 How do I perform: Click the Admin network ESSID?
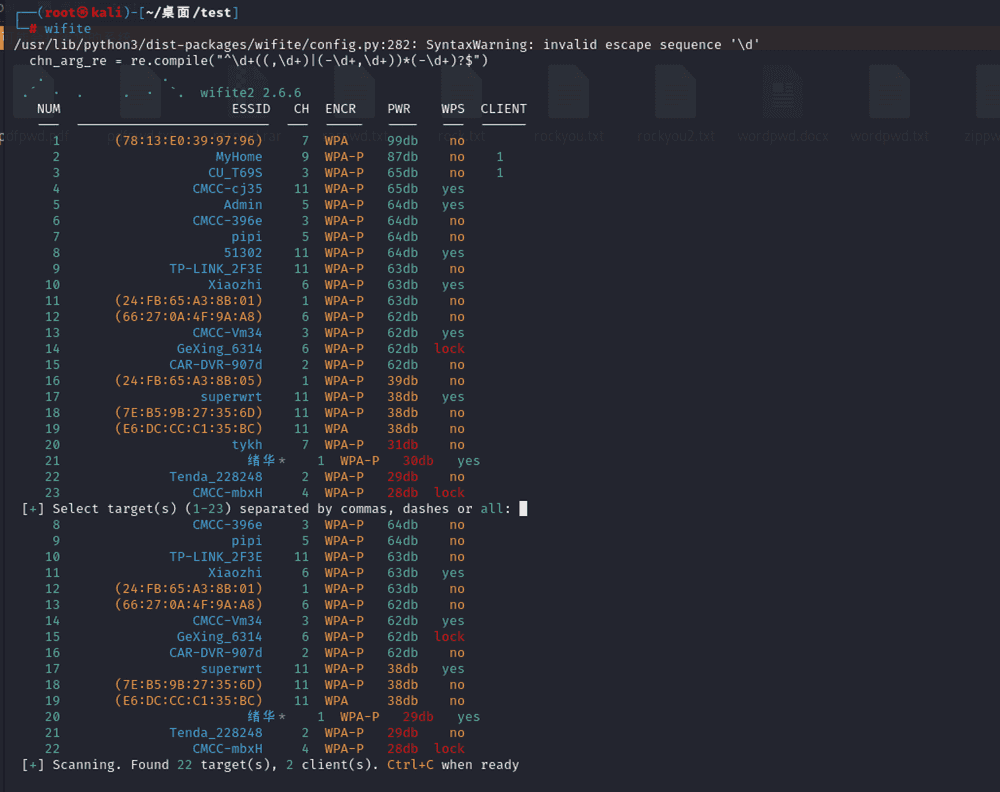(x=243, y=205)
